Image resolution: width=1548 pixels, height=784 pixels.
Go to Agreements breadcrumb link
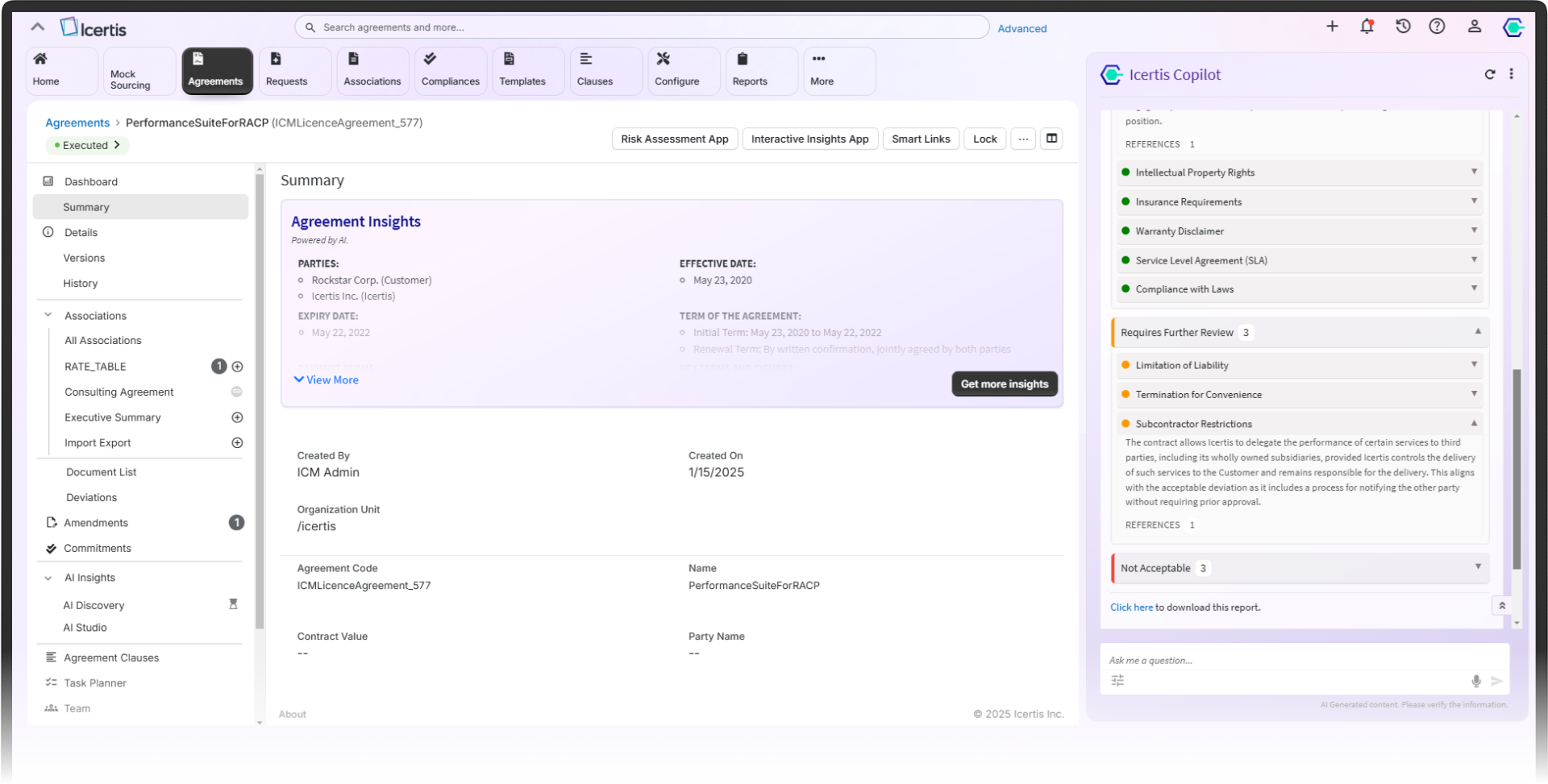(77, 122)
